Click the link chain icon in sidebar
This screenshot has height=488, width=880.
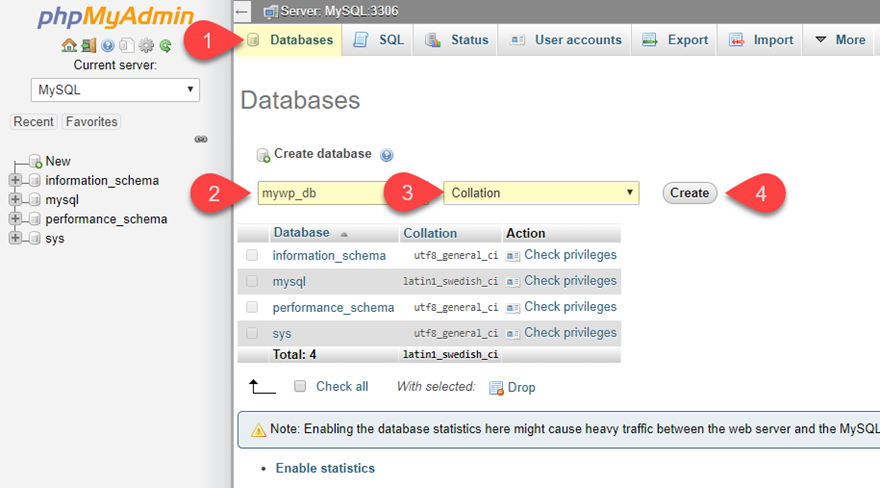pyautogui.click(x=201, y=139)
